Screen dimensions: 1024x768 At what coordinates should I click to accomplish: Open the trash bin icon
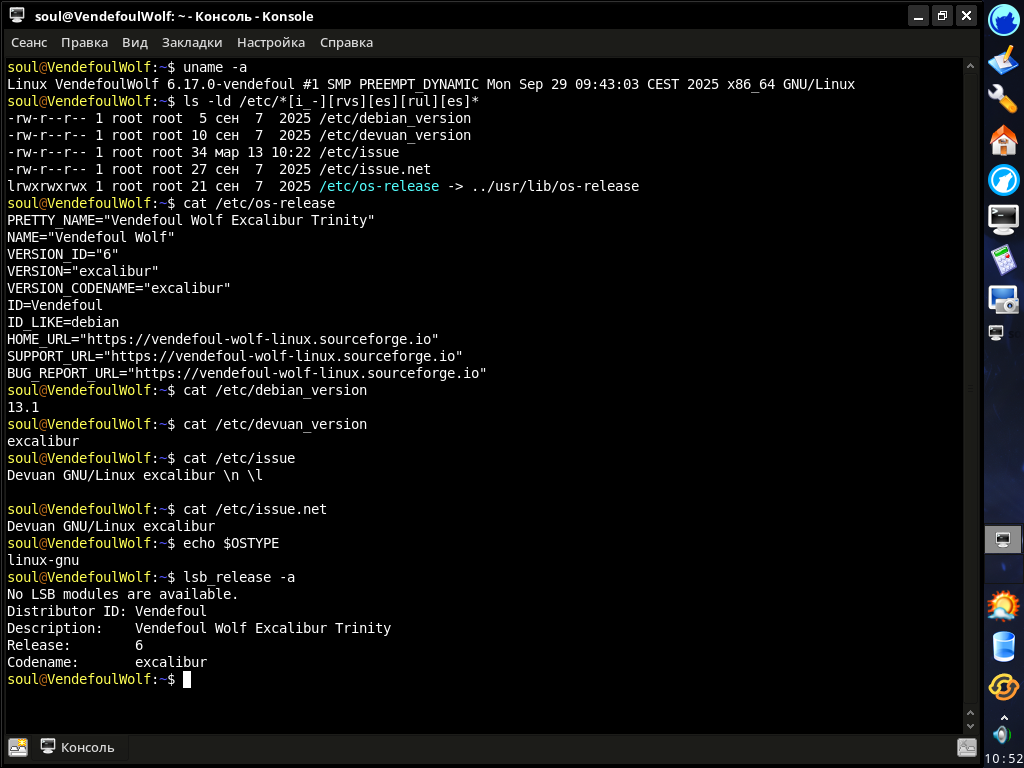(x=1003, y=647)
